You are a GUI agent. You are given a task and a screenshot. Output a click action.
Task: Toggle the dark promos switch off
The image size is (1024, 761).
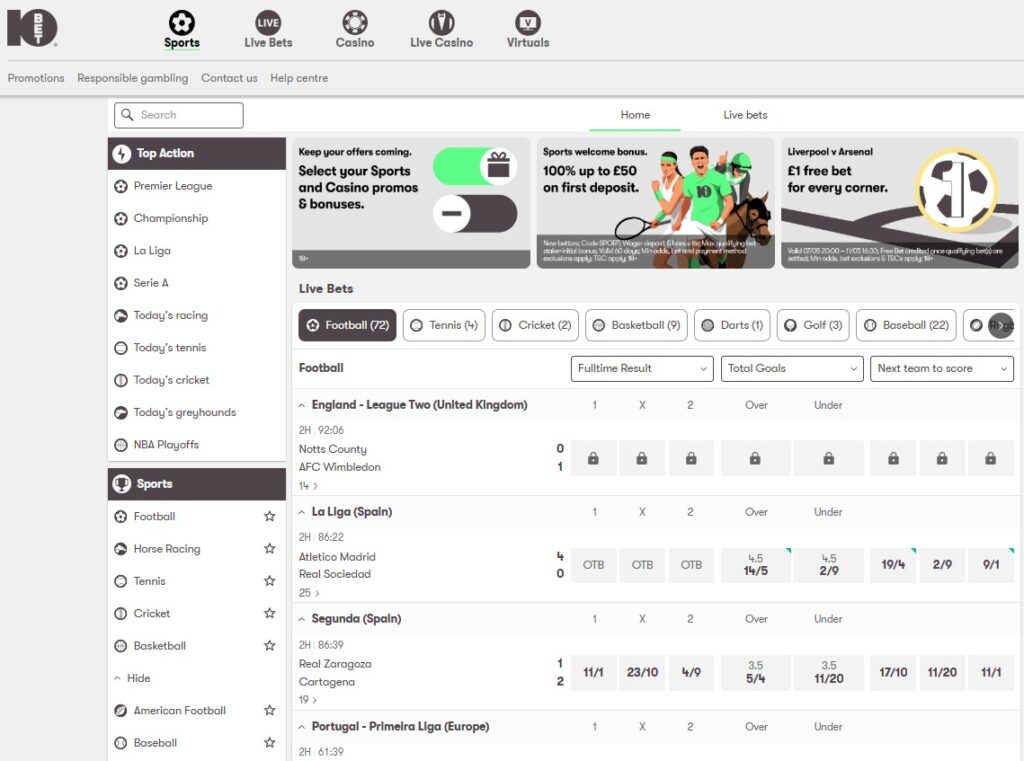coord(475,214)
